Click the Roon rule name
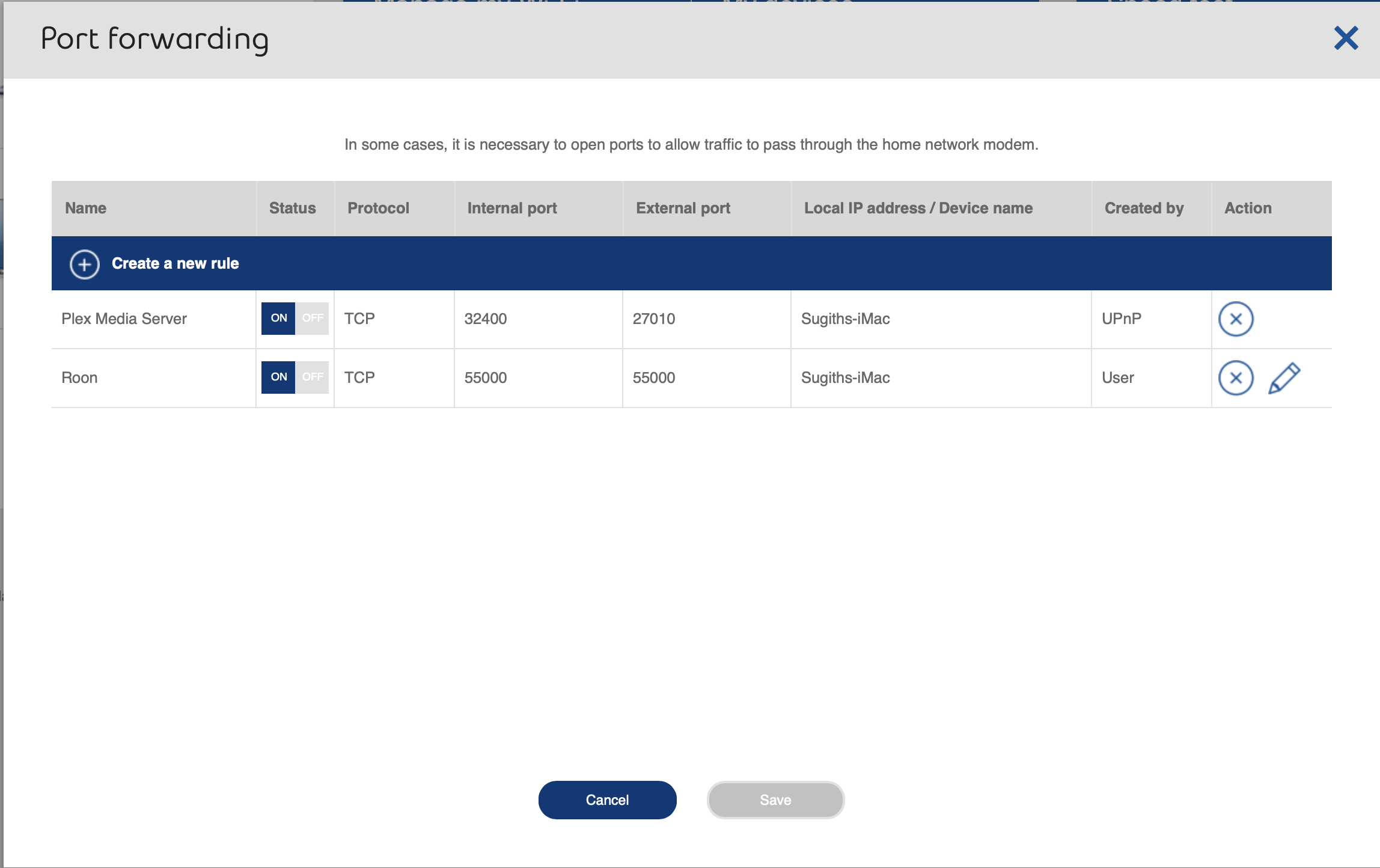 coord(79,377)
